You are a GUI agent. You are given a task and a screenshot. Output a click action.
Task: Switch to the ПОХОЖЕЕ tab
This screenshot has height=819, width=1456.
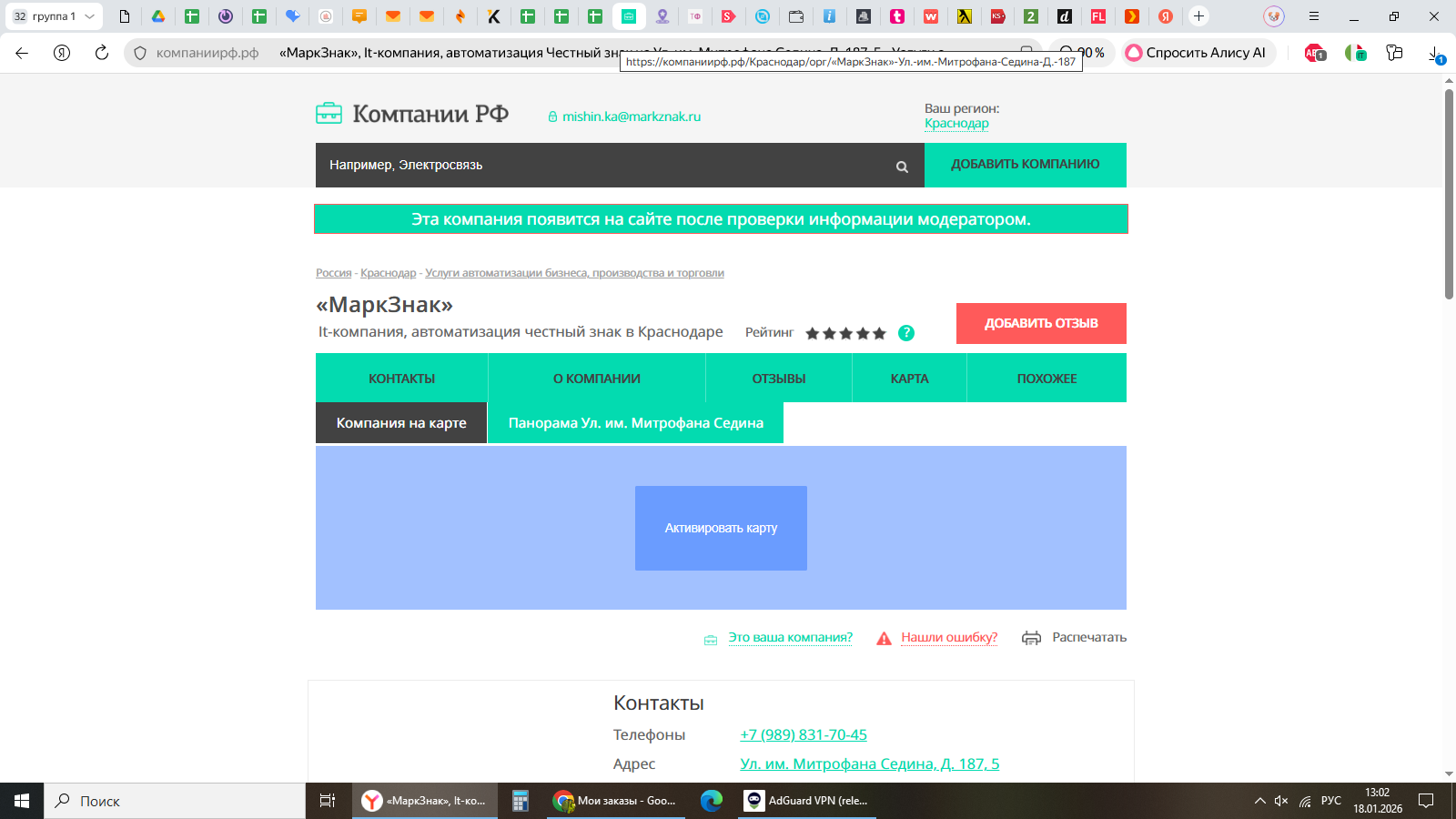(x=1046, y=378)
